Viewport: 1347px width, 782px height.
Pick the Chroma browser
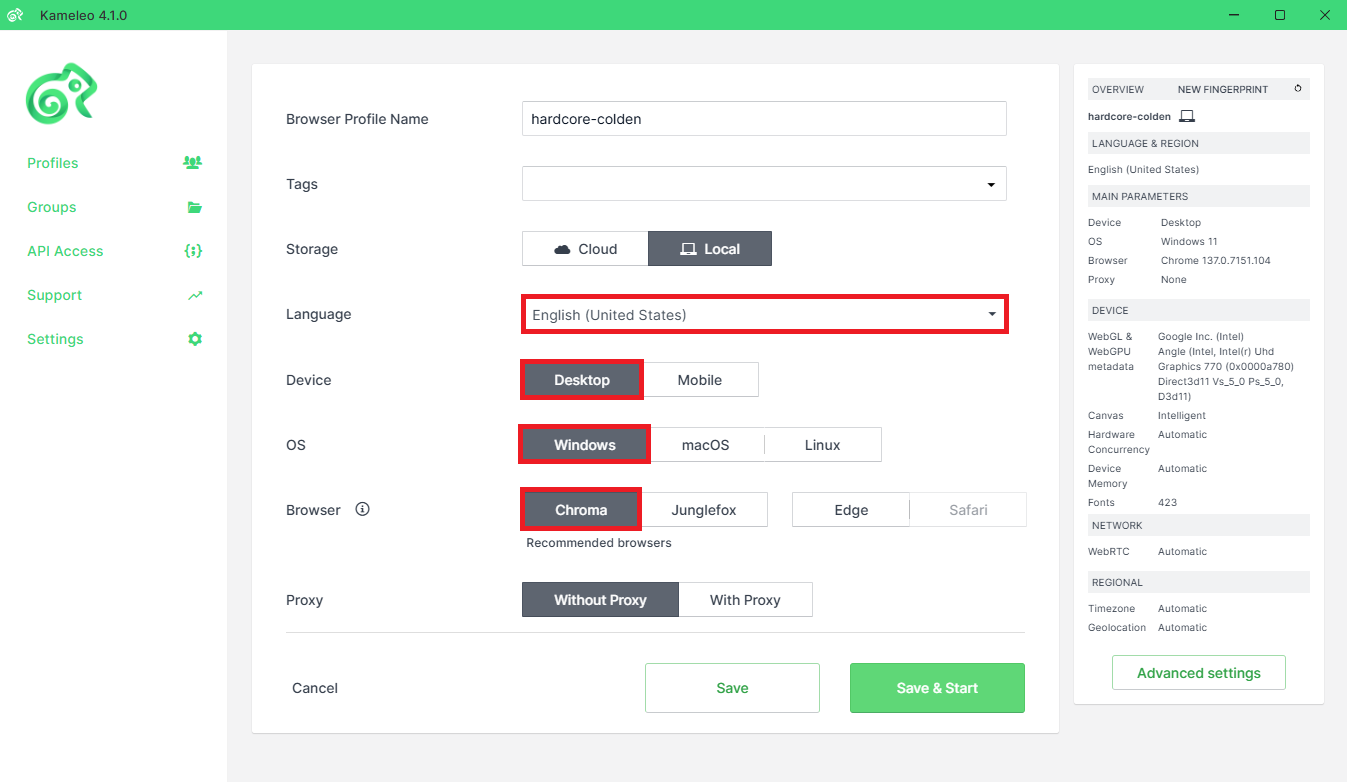click(x=581, y=510)
